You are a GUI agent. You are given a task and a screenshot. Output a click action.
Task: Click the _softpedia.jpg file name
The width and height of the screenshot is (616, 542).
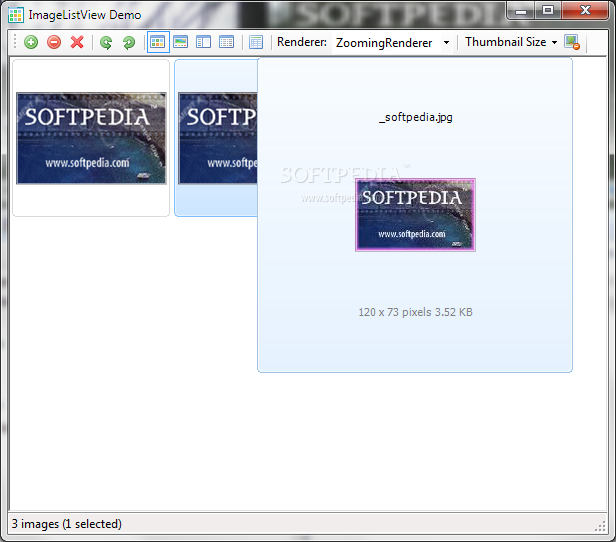[415, 117]
